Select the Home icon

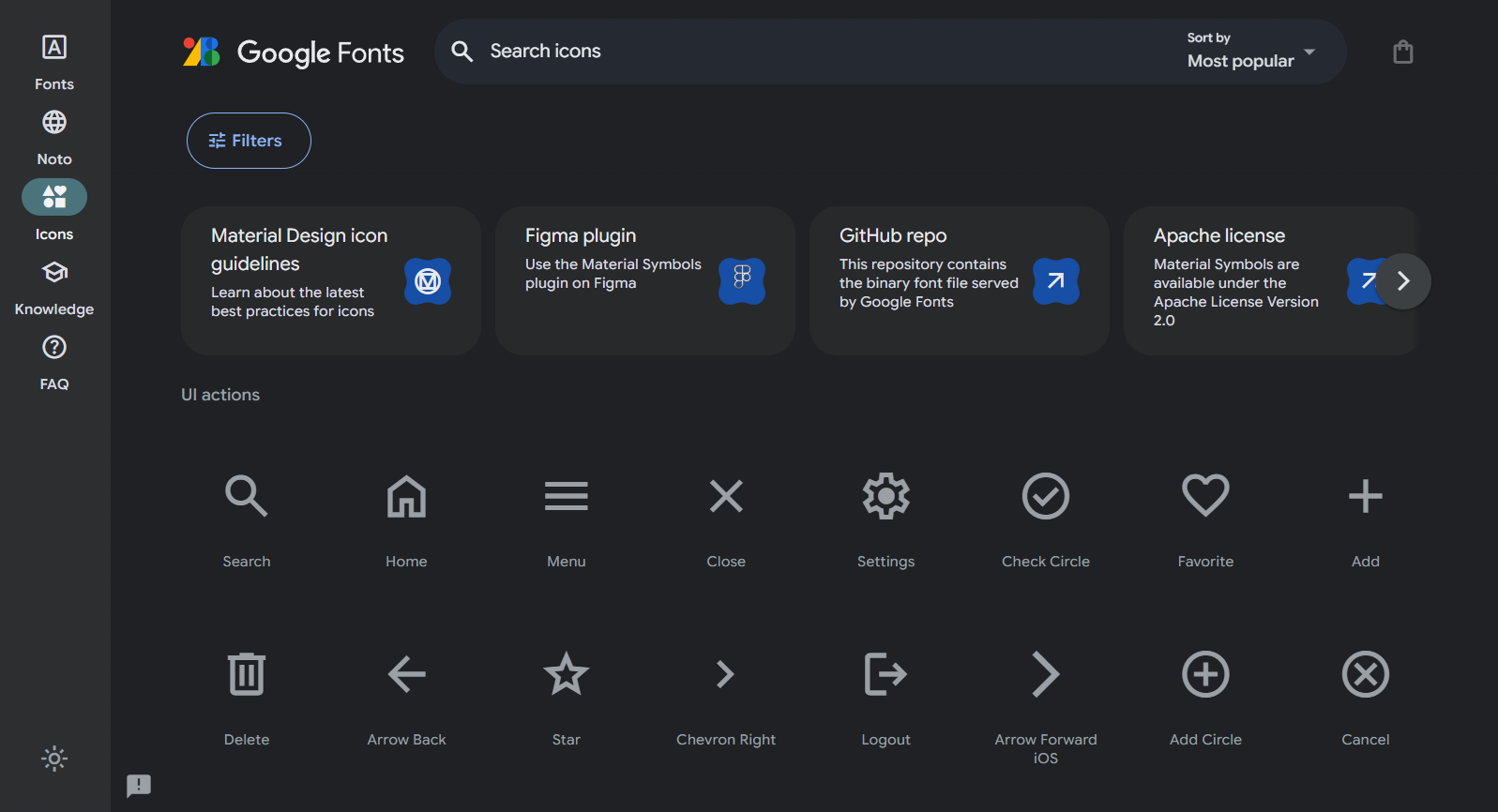[406, 496]
